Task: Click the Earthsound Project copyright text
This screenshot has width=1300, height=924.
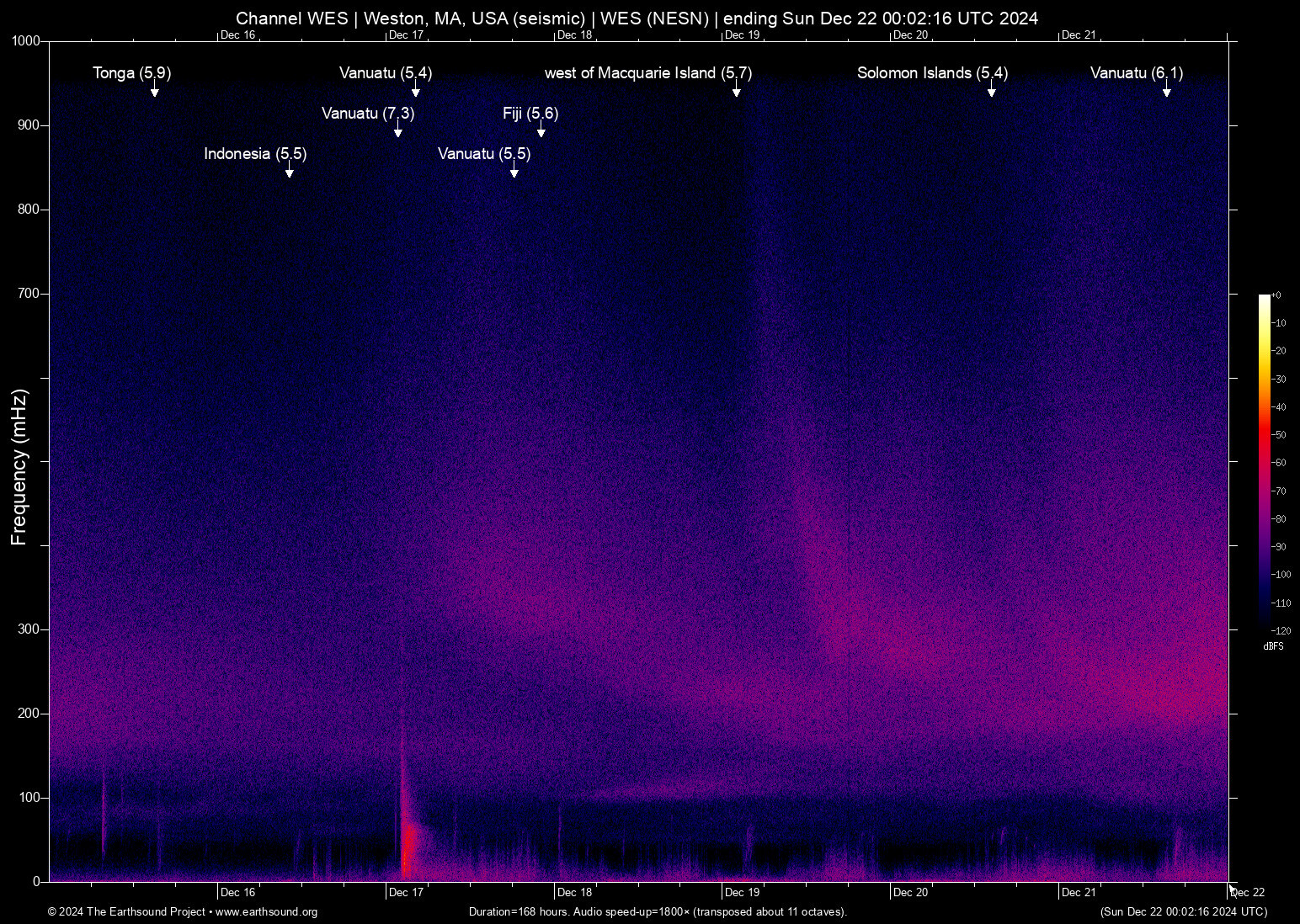Action: click(x=126, y=912)
